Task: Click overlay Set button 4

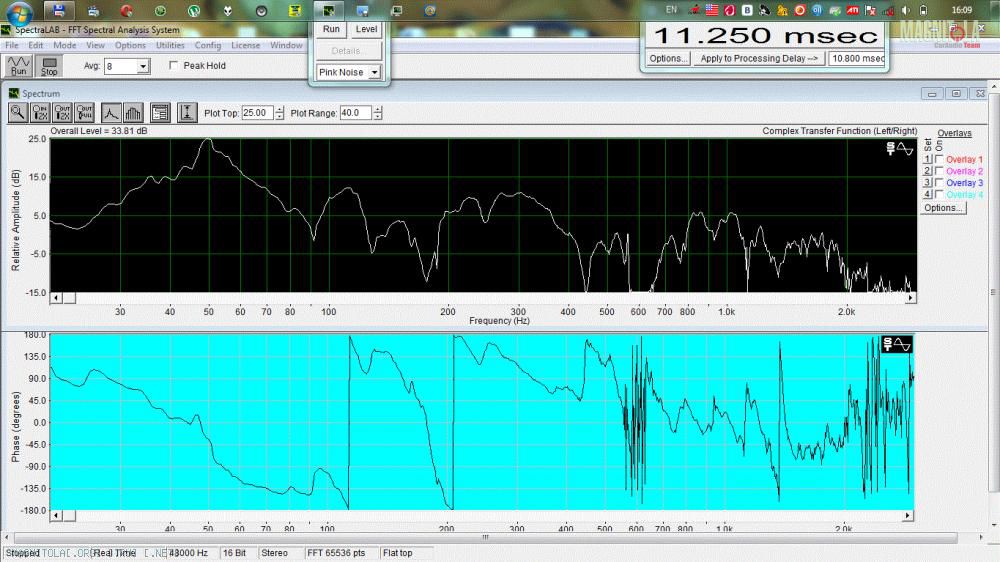Action: [x=927, y=195]
